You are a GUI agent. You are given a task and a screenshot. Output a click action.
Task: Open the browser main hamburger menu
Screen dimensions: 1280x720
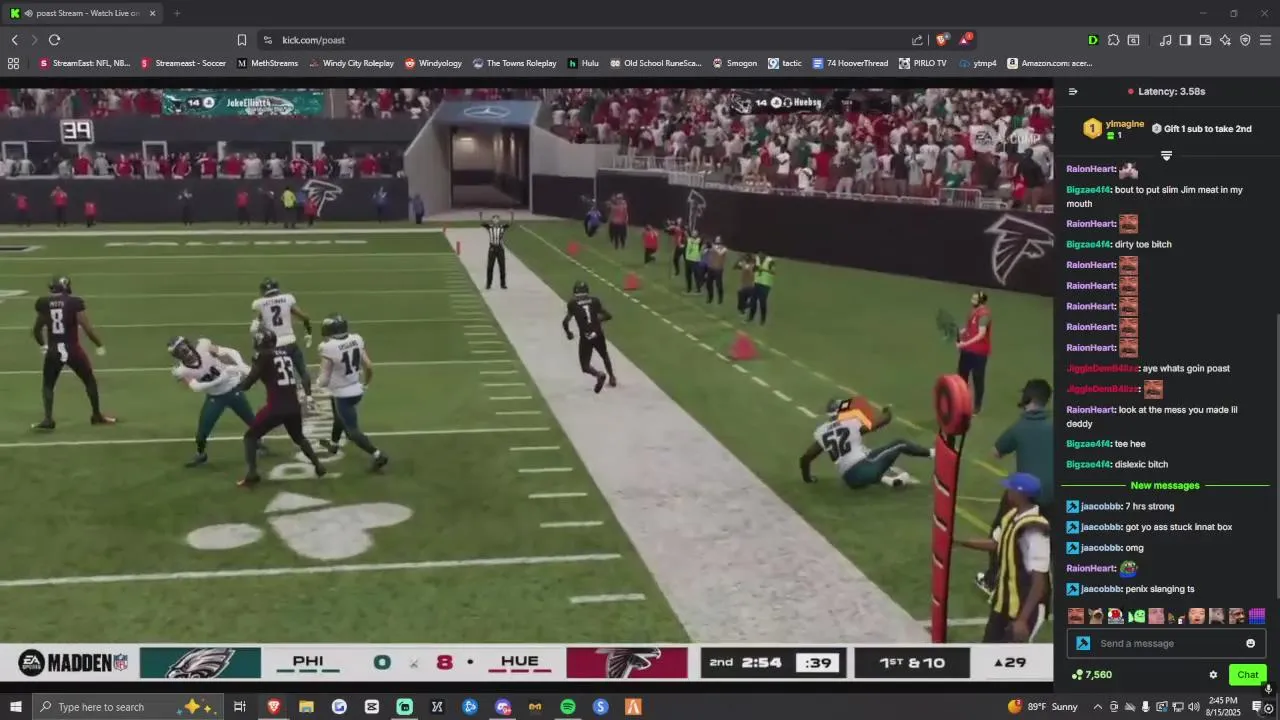click(x=1265, y=40)
